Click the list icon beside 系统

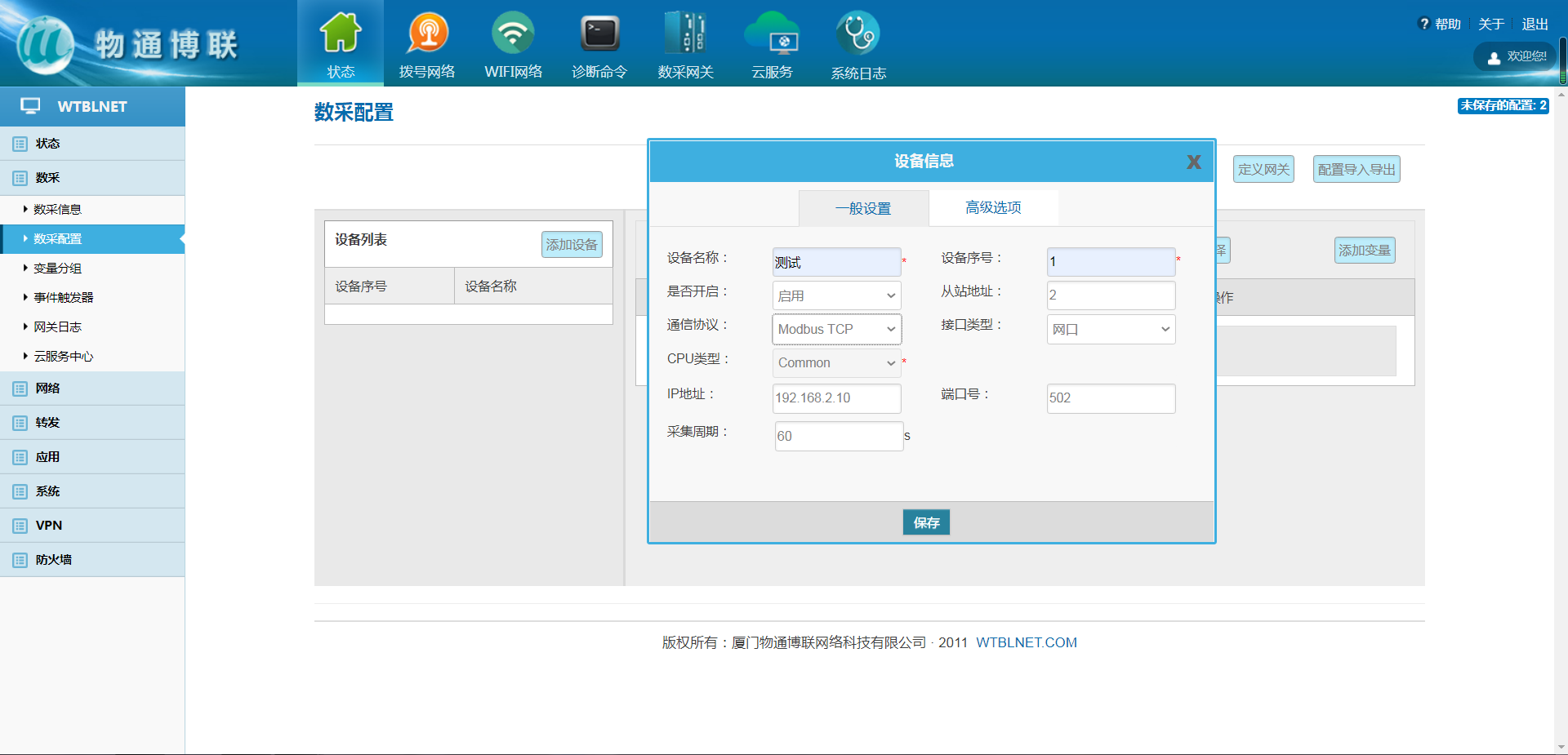click(x=20, y=491)
